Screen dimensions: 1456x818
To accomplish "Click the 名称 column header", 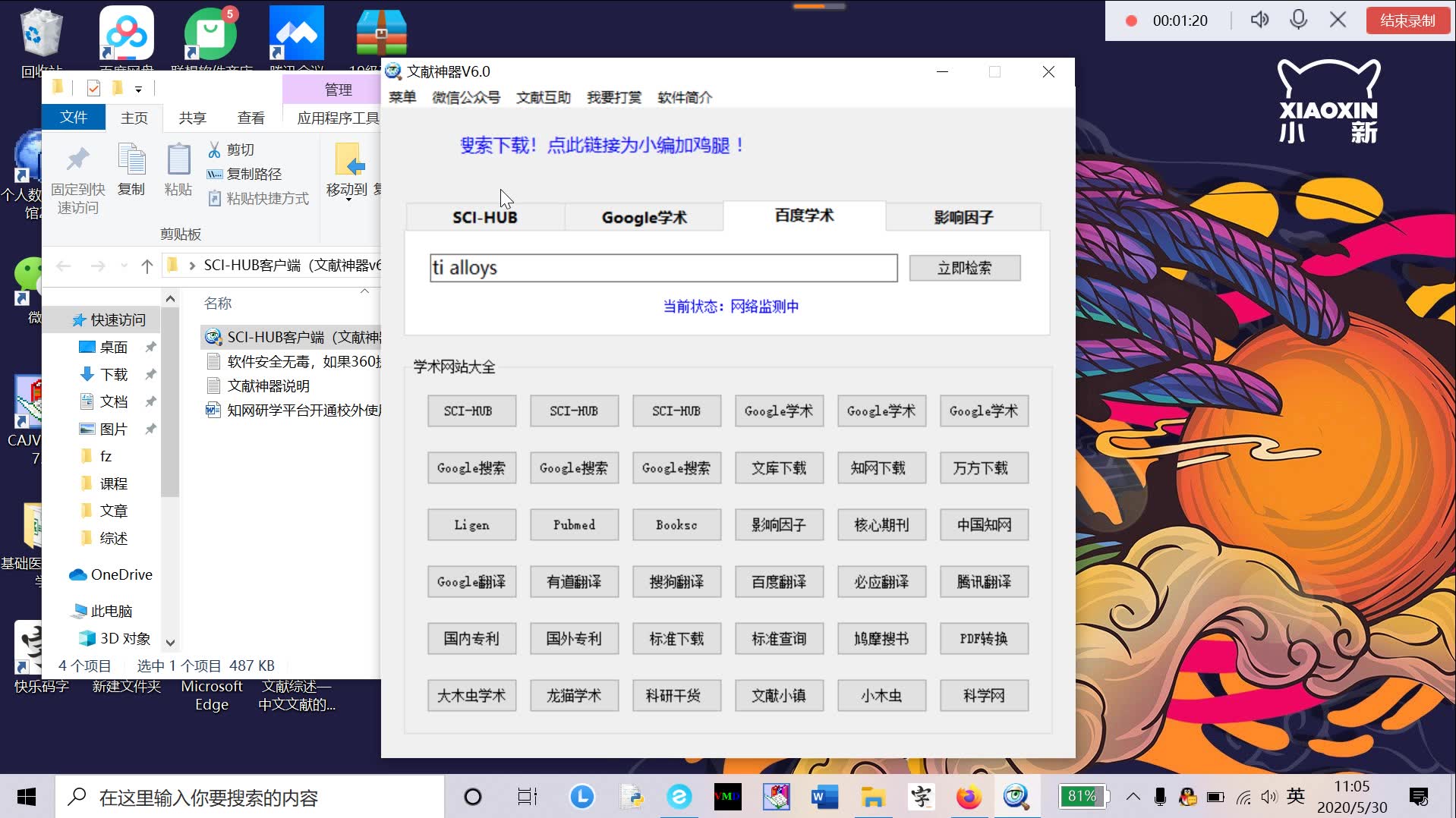I will [x=218, y=304].
